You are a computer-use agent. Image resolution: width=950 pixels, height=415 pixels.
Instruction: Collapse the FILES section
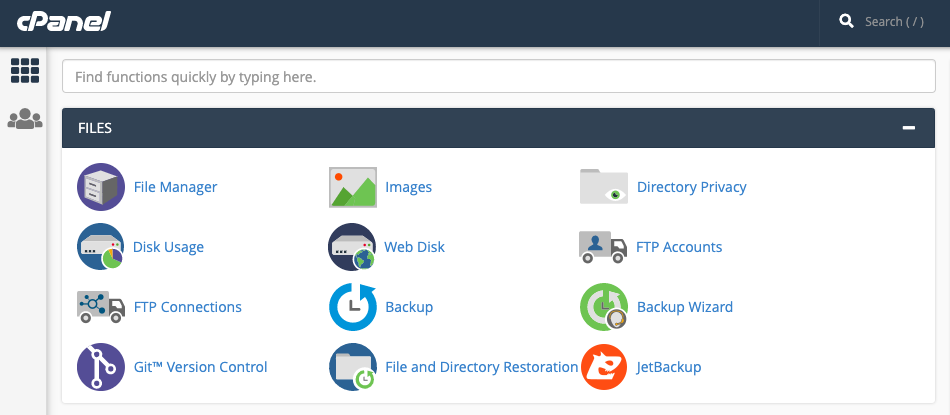pyautogui.click(x=908, y=128)
